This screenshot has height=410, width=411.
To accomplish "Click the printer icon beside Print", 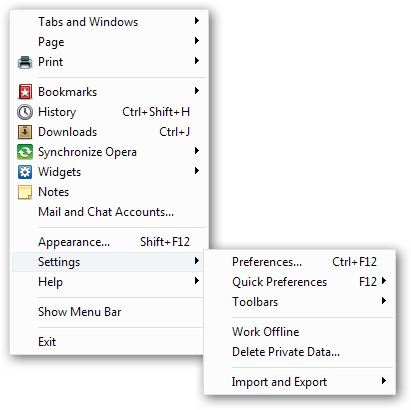I will [x=25, y=62].
